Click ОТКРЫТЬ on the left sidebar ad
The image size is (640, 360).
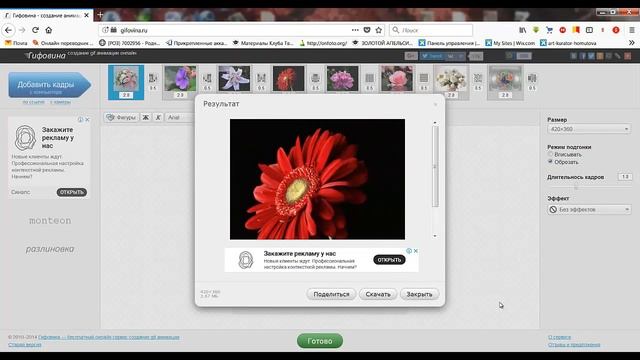(71, 192)
